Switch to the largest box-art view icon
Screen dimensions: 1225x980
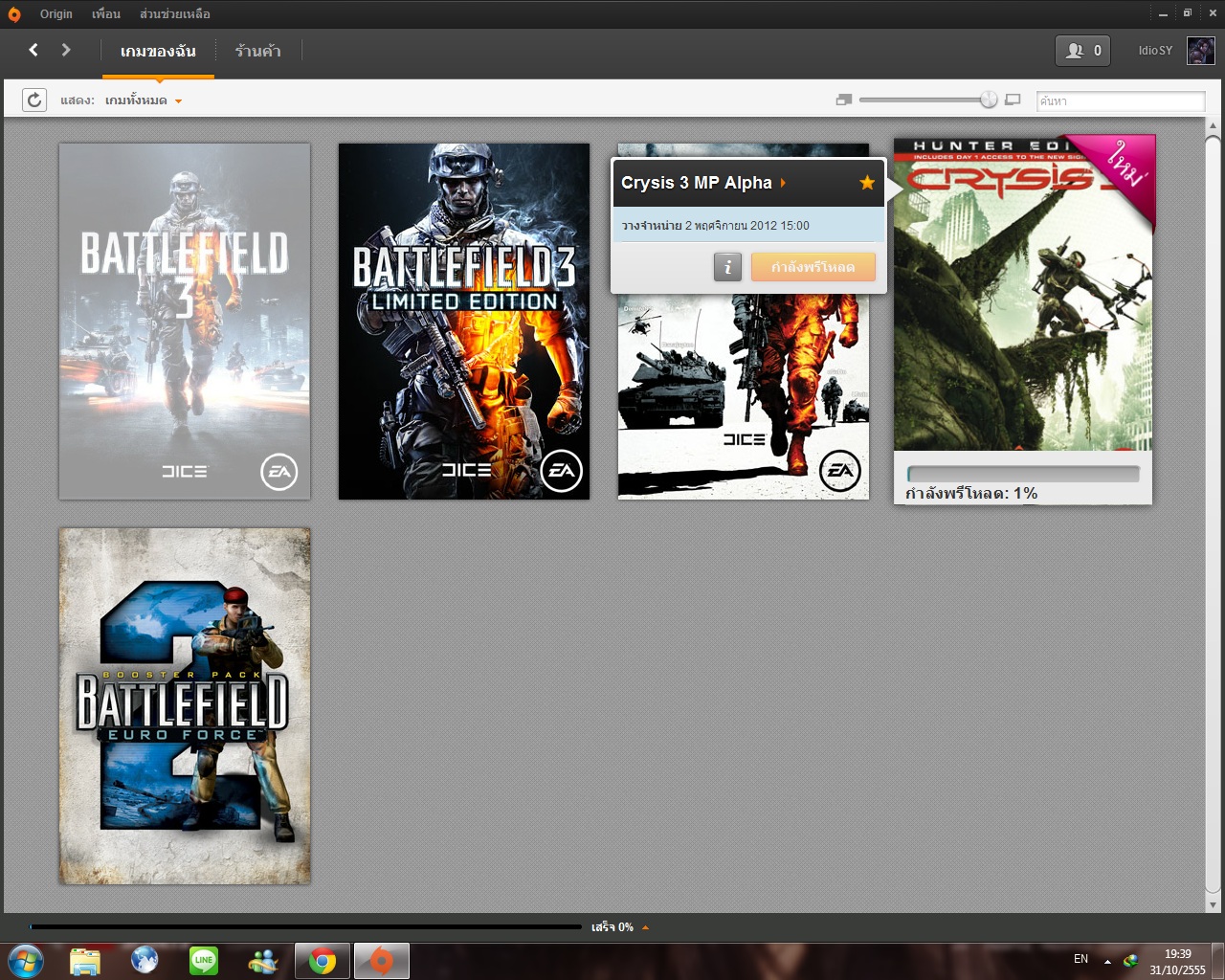tap(1013, 100)
